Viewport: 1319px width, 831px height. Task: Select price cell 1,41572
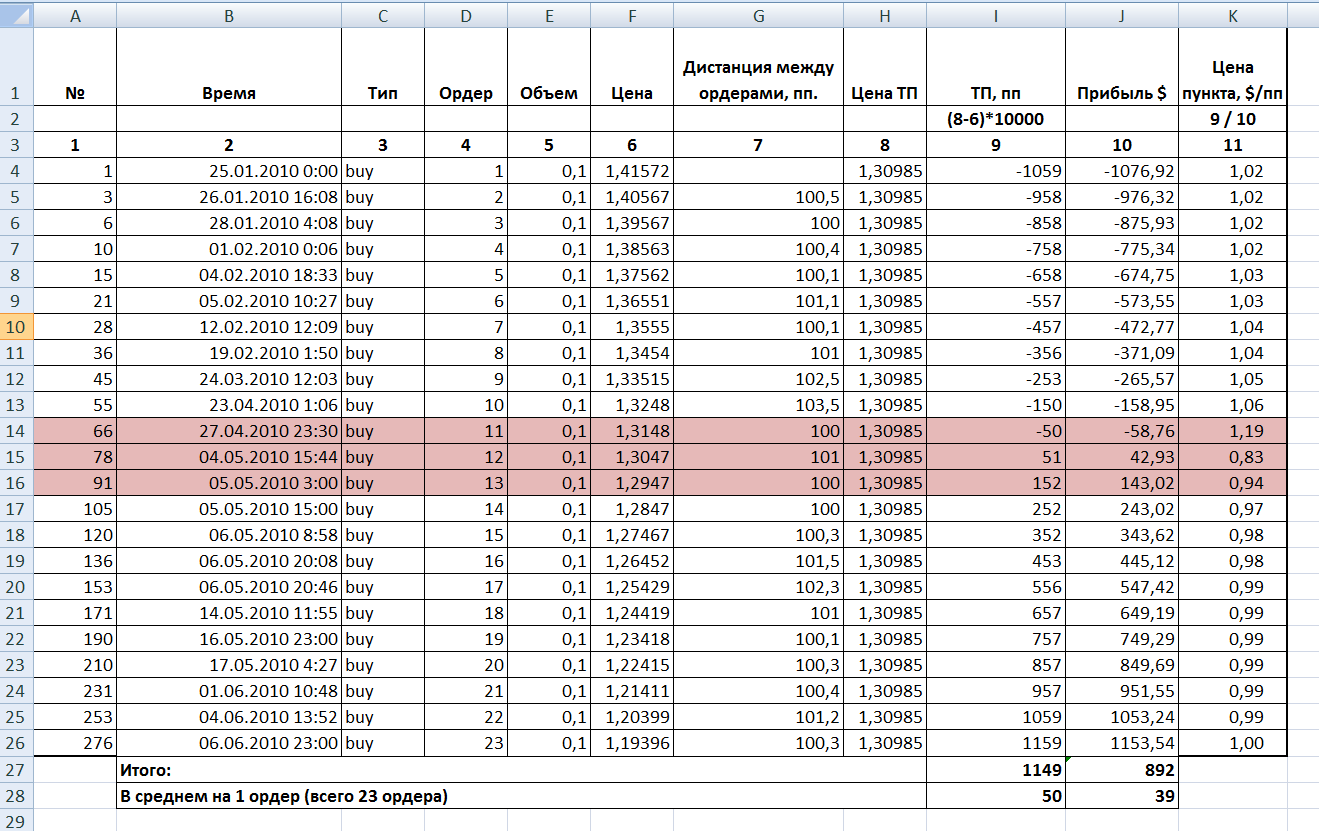pos(632,171)
